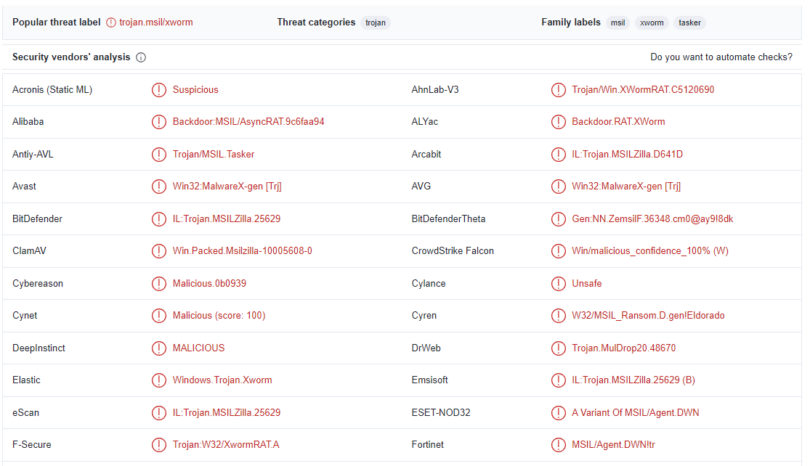810x466 pixels.
Task: Click the warning icon for Fortinet detection
Action: (559, 445)
